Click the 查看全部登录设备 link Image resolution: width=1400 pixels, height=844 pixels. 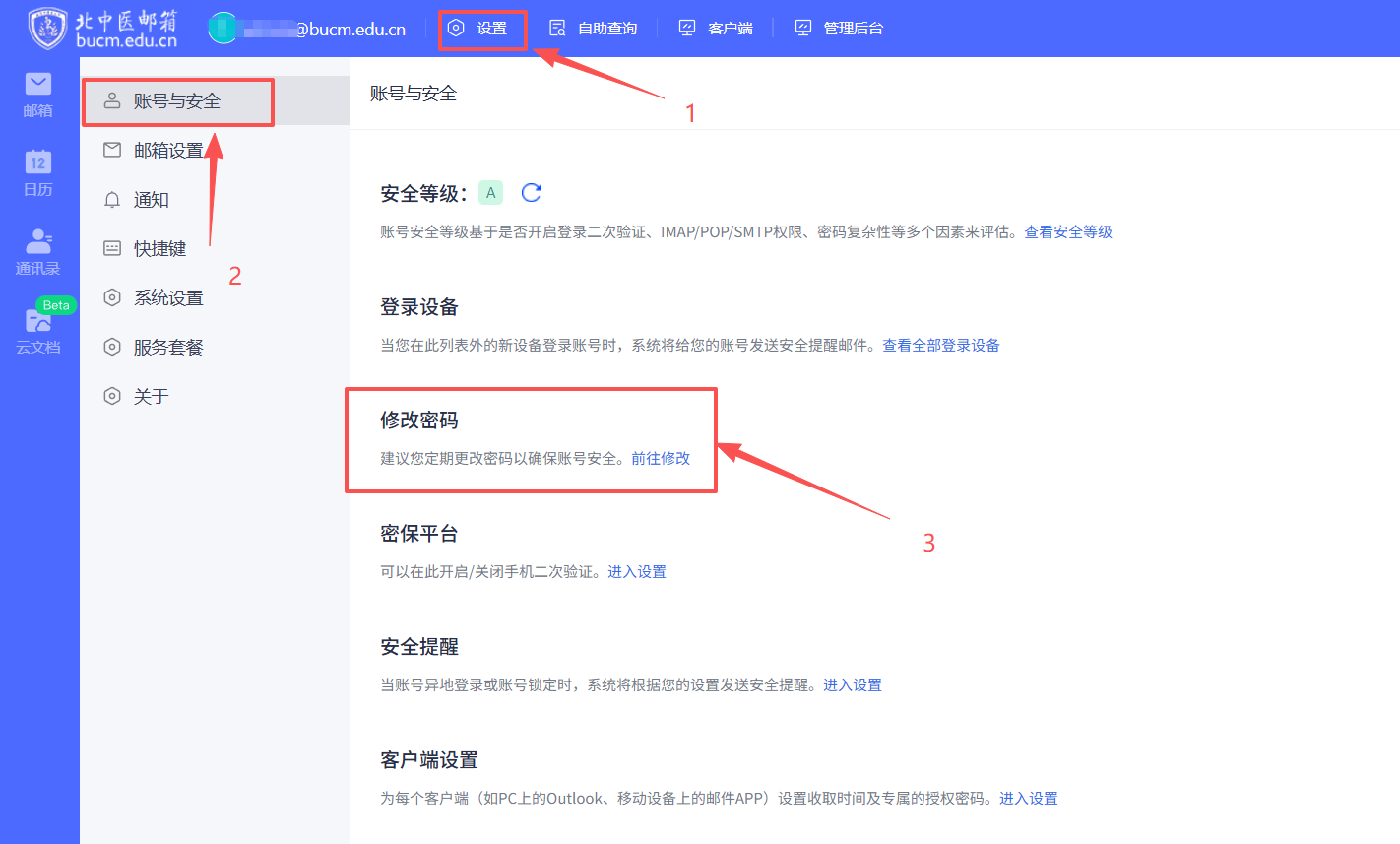pyautogui.click(x=940, y=346)
